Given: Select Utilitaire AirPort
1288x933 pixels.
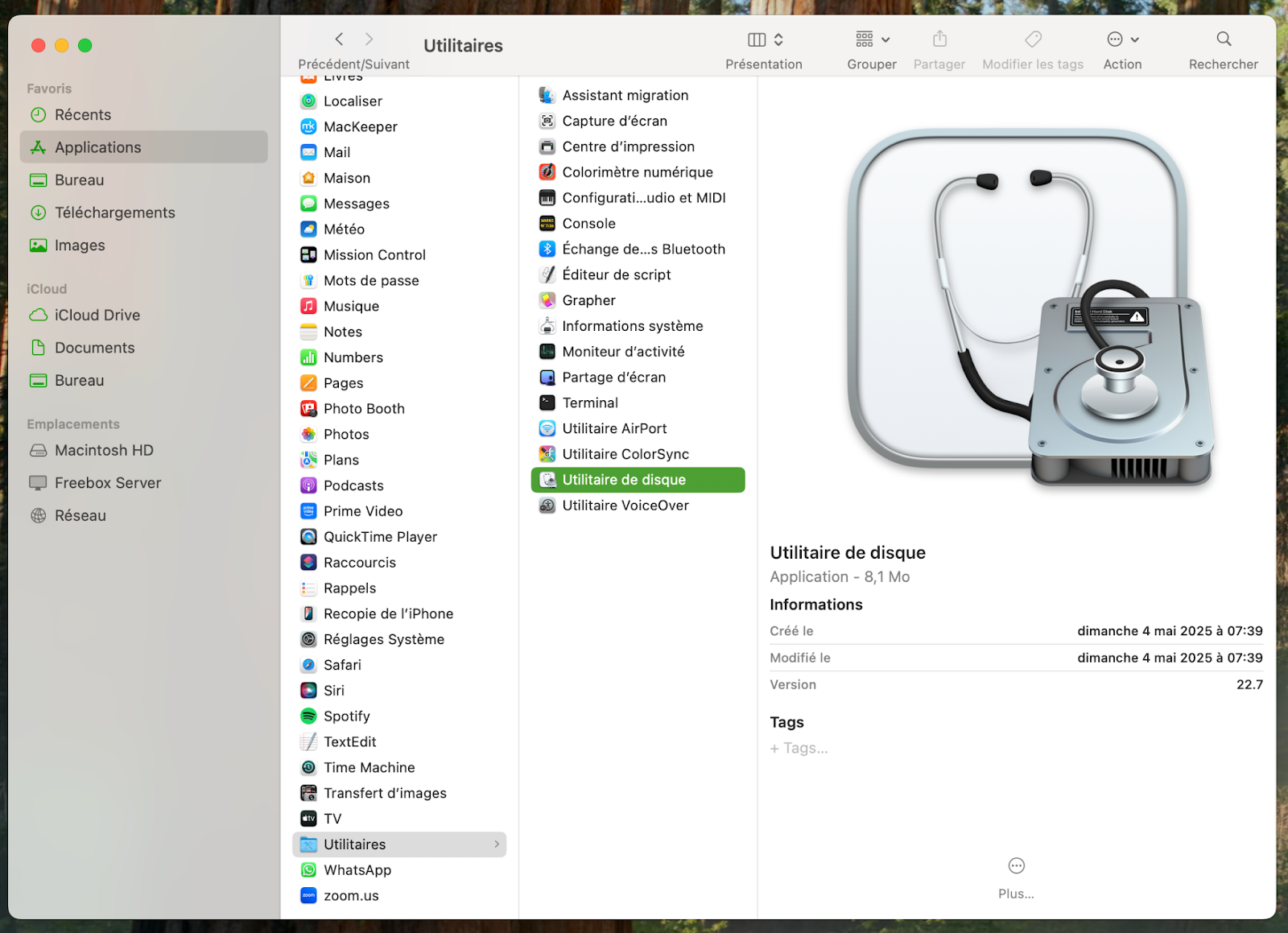Looking at the screenshot, I should pyautogui.click(x=614, y=428).
